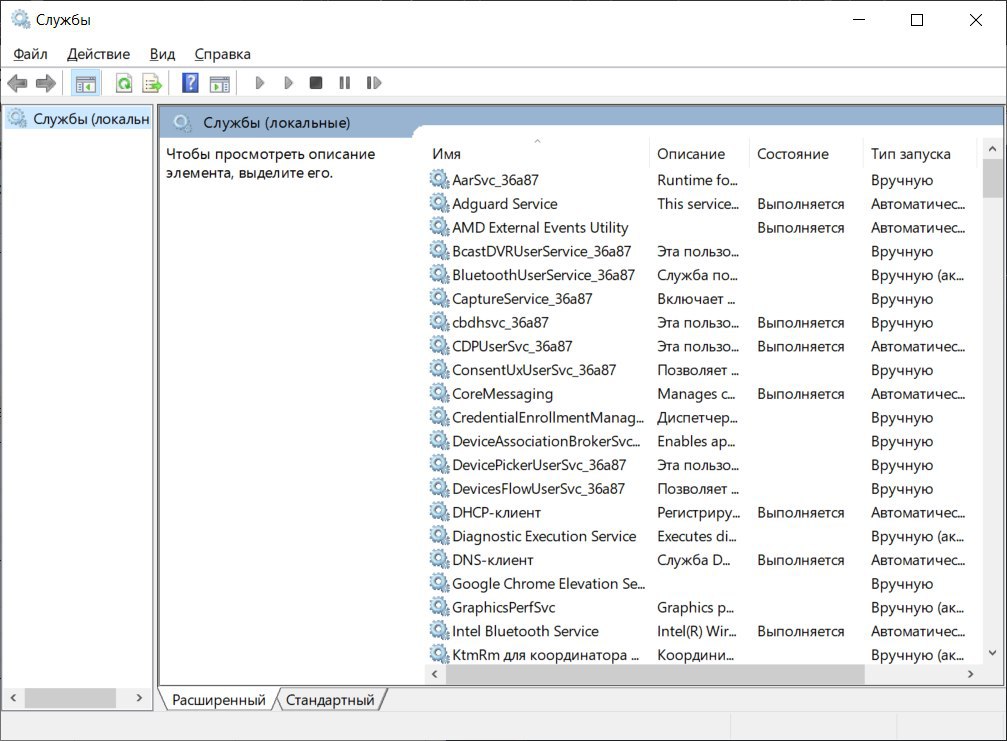Click services list horizontal scrollbar right arrow
Image resolution: width=1007 pixels, height=741 pixels.
point(970,674)
